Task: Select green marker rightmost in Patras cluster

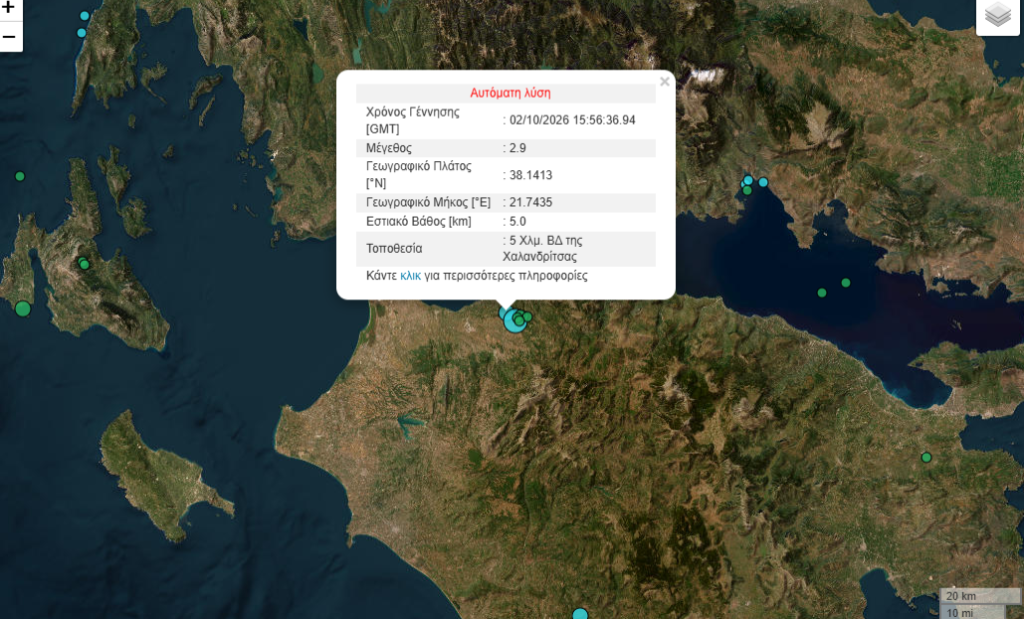Action: point(528,317)
